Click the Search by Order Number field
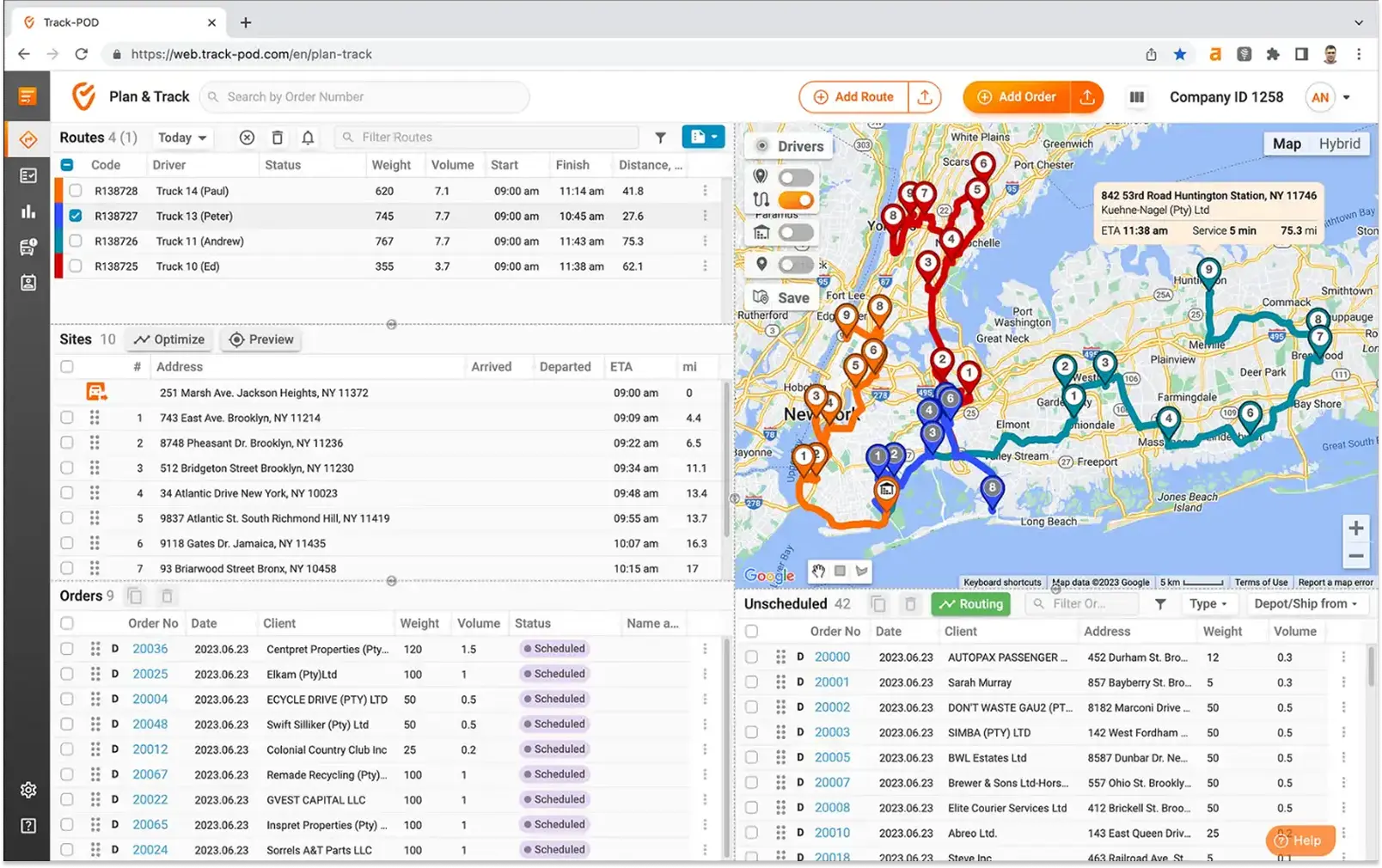Viewport: 1382px width, 868px height. click(364, 96)
